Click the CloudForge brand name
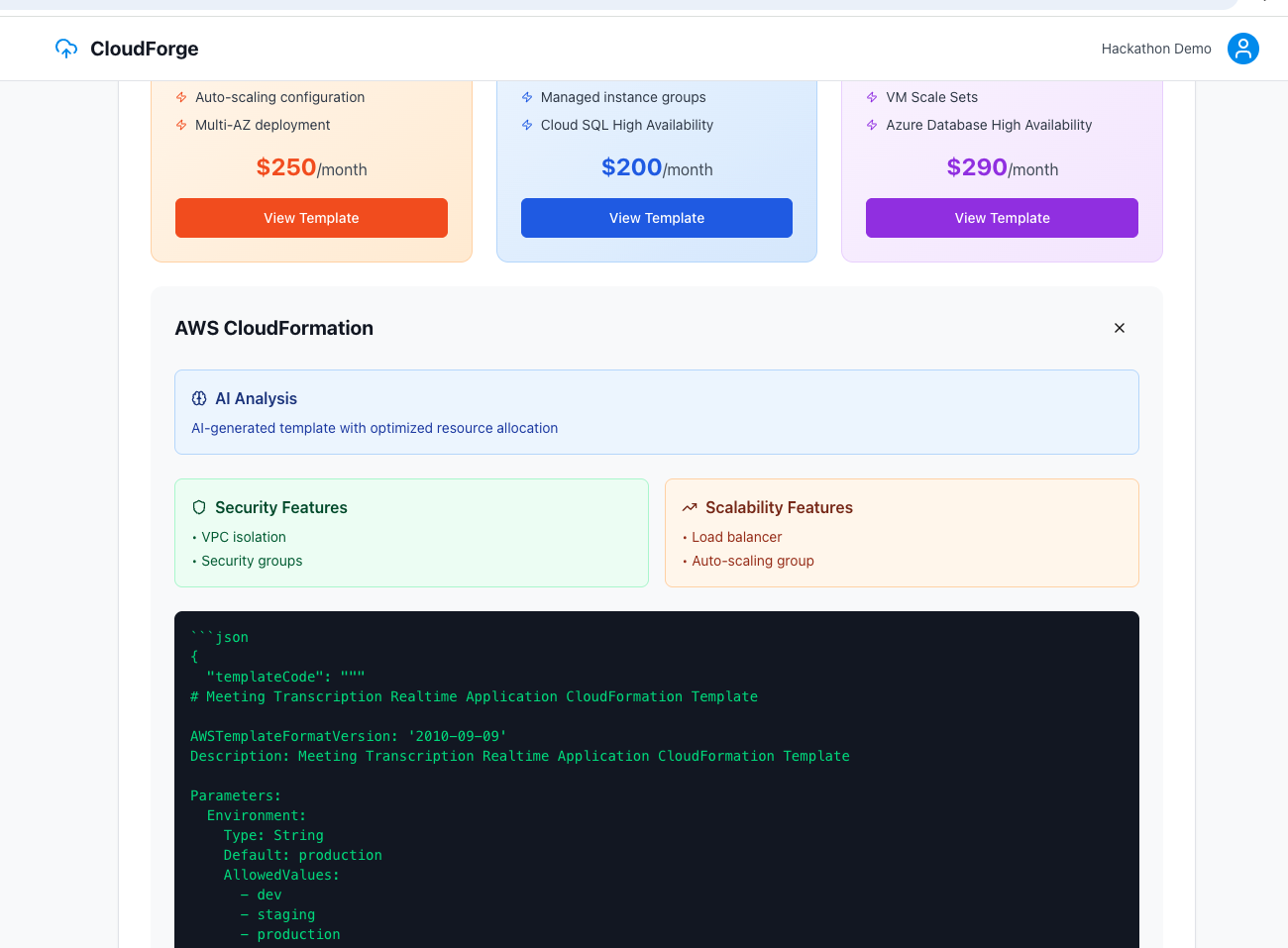The height and width of the screenshot is (948, 1288). (x=145, y=49)
